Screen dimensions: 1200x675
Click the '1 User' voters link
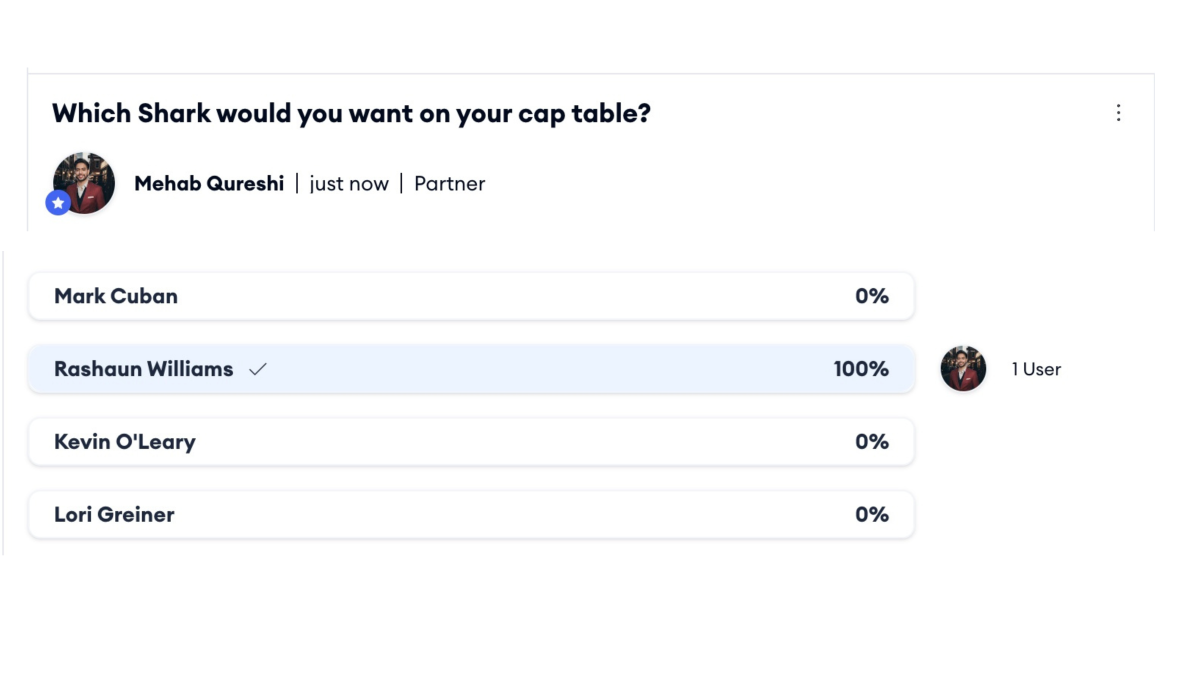1036,369
